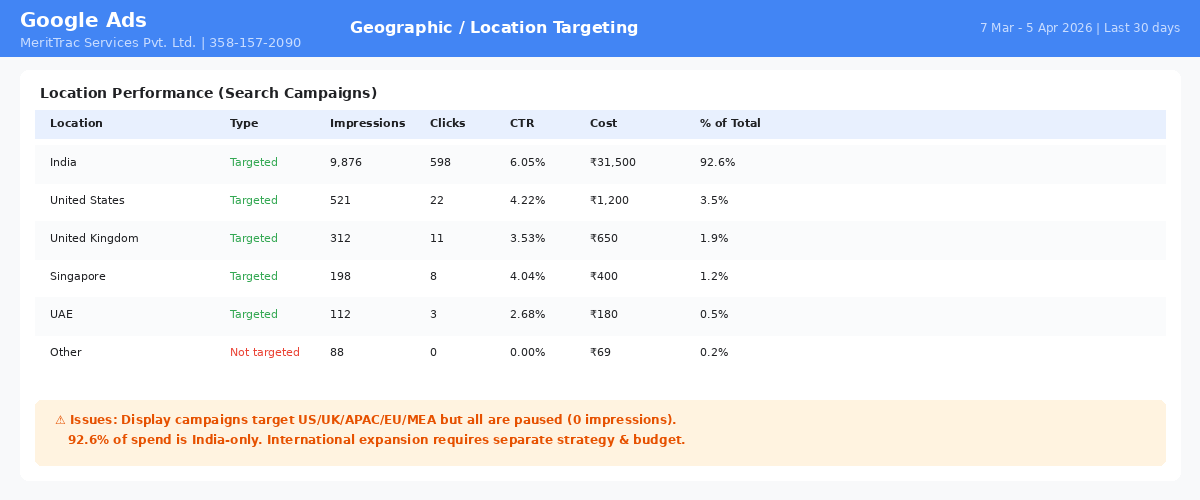
Task: Open the UAE location row
Action: tap(600, 315)
